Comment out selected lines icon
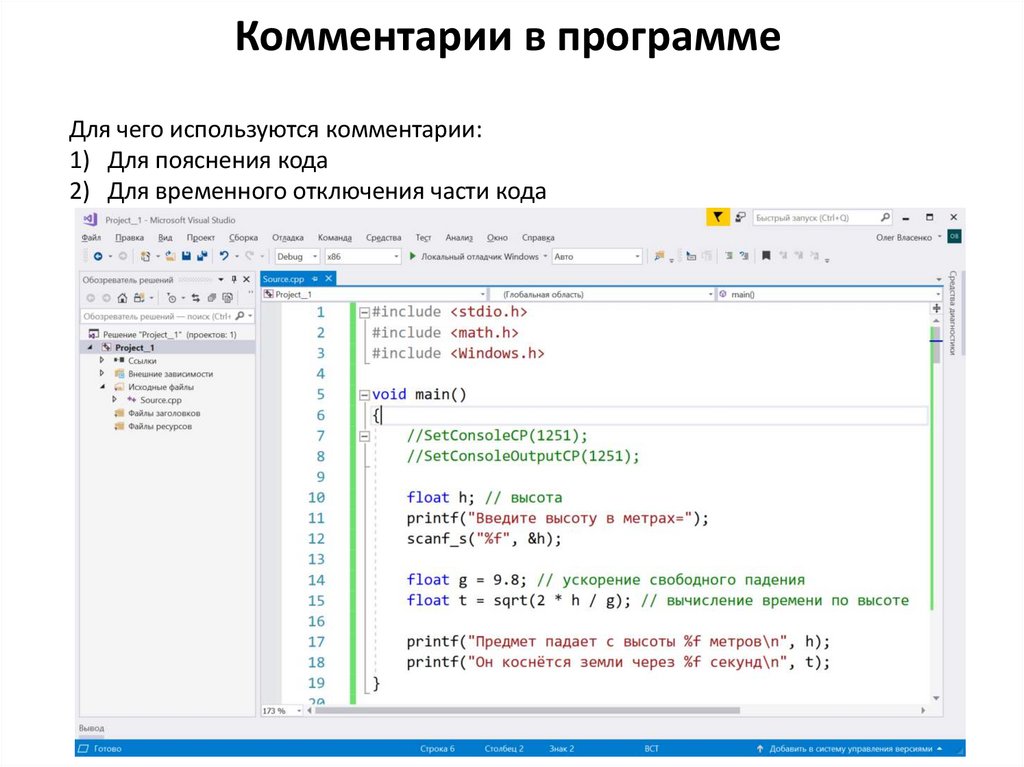This screenshot has width=1024, height=767. tap(729, 256)
